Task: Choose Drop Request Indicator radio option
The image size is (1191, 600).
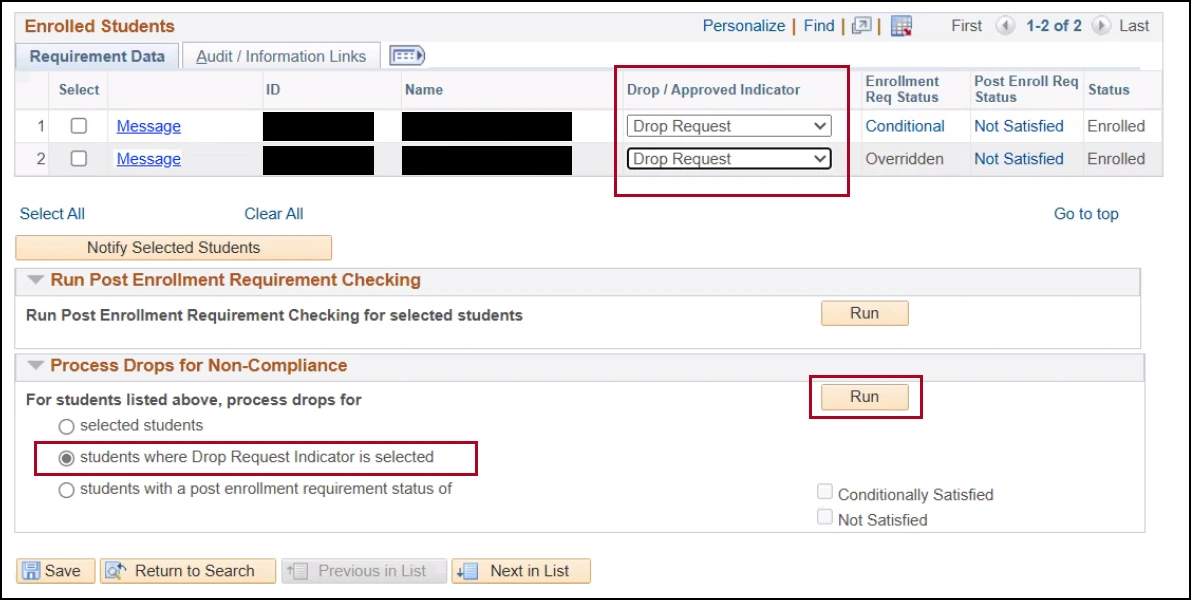Action: pyautogui.click(x=67, y=458)
